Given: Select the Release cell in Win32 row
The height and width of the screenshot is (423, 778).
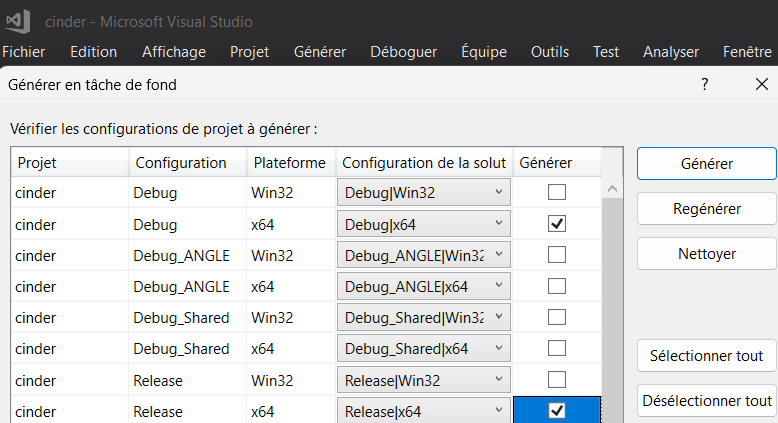Looking at the screenshot, I should coord(188,381).
